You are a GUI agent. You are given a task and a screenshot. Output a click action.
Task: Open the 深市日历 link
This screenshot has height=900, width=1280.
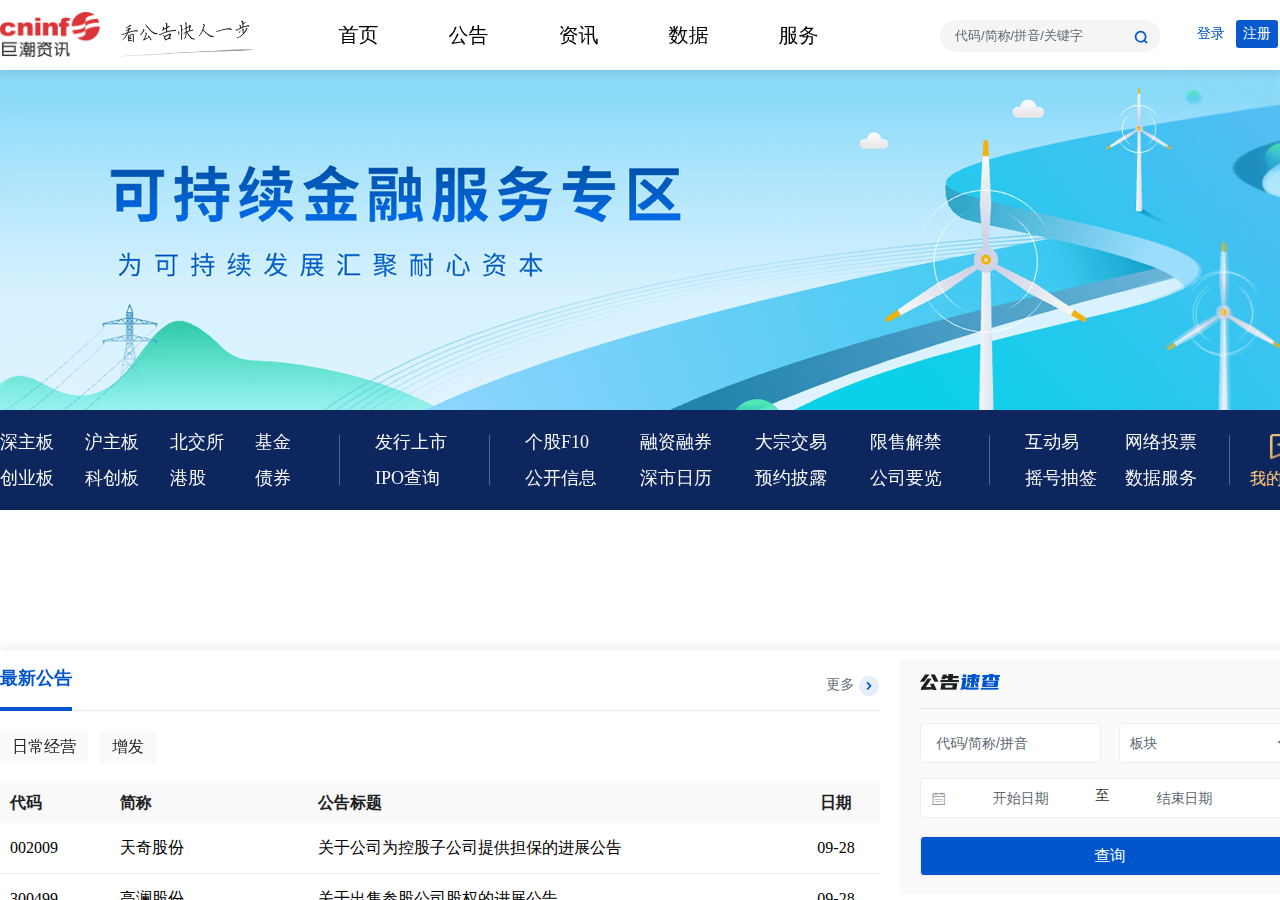pyautogui.click(x=676, y=478)
